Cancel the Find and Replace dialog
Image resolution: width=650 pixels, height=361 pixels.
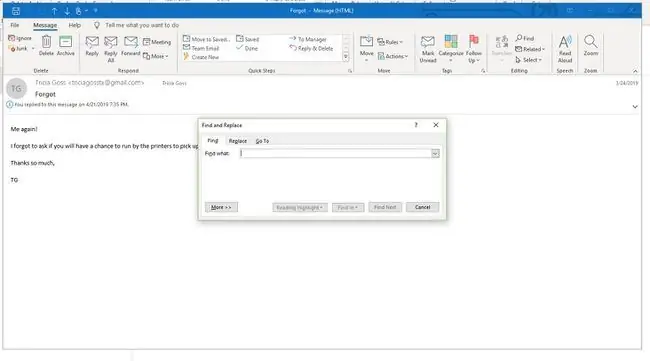[422, 207]
